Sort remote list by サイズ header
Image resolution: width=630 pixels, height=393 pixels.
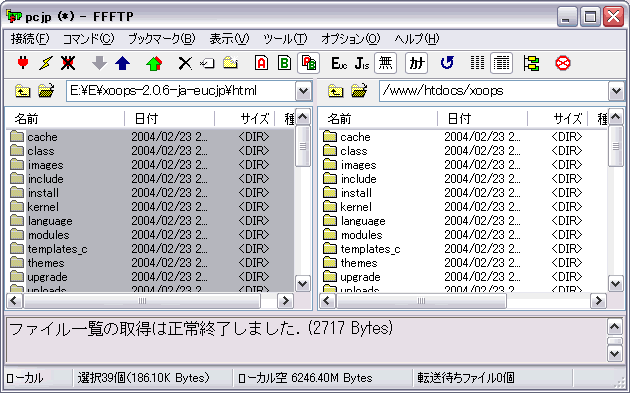click(558, 119)
